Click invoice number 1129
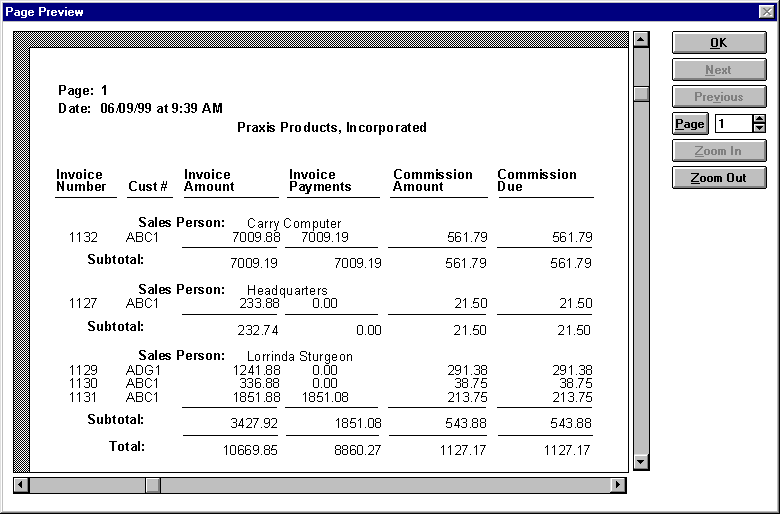 [83, 371]
